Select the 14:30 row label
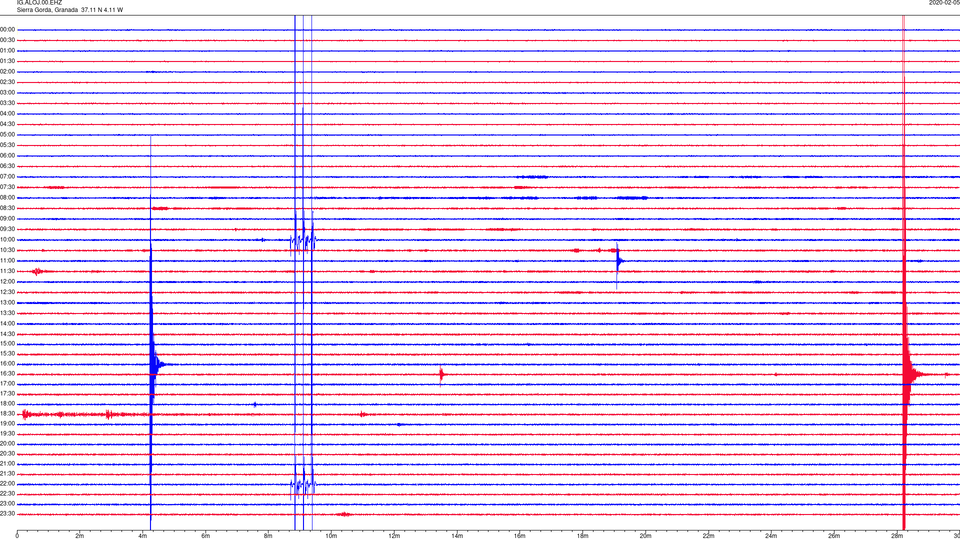960x540 pixels. (x=7, y=334)
